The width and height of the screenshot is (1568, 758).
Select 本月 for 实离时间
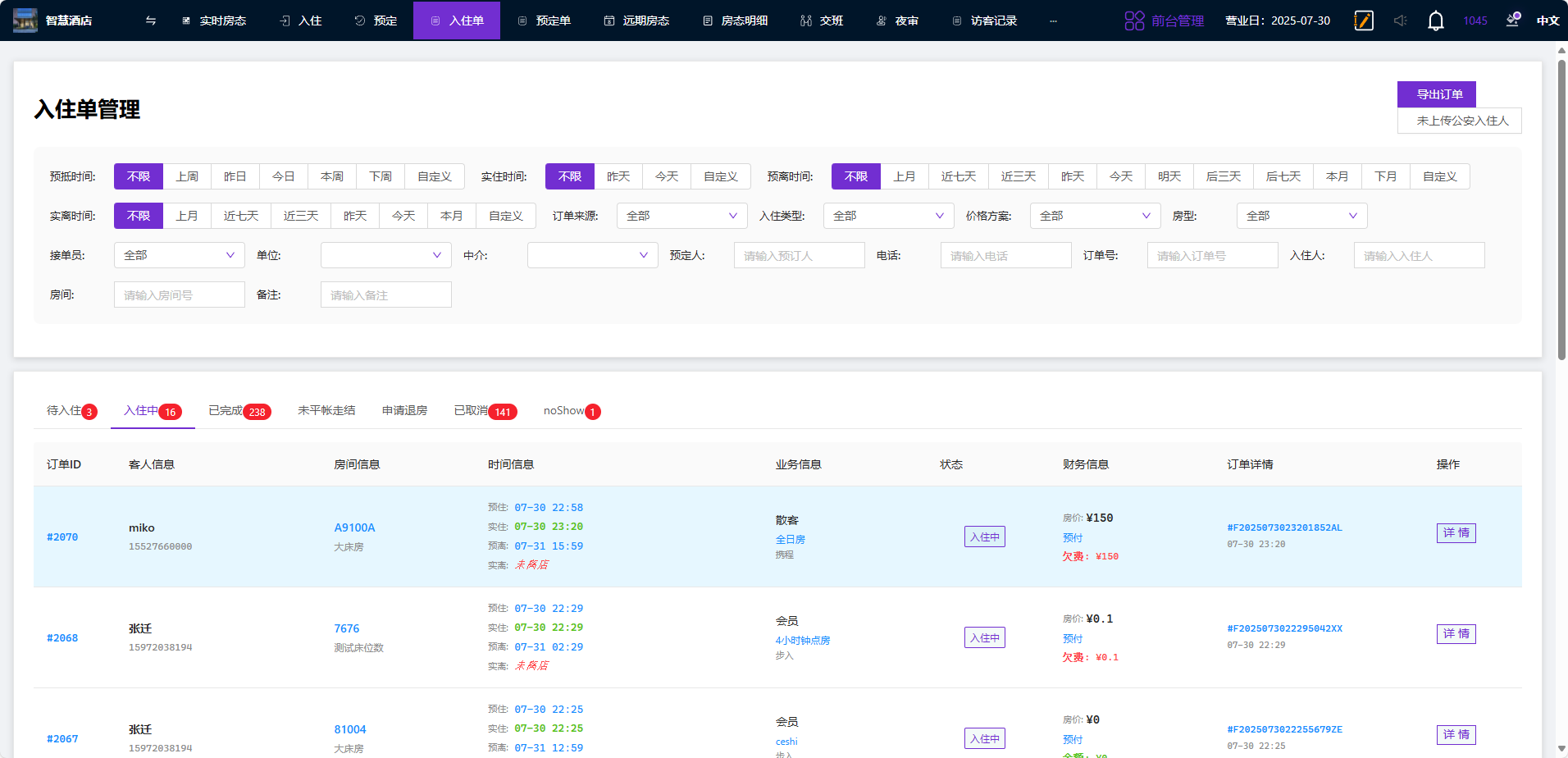pos(452,216)
